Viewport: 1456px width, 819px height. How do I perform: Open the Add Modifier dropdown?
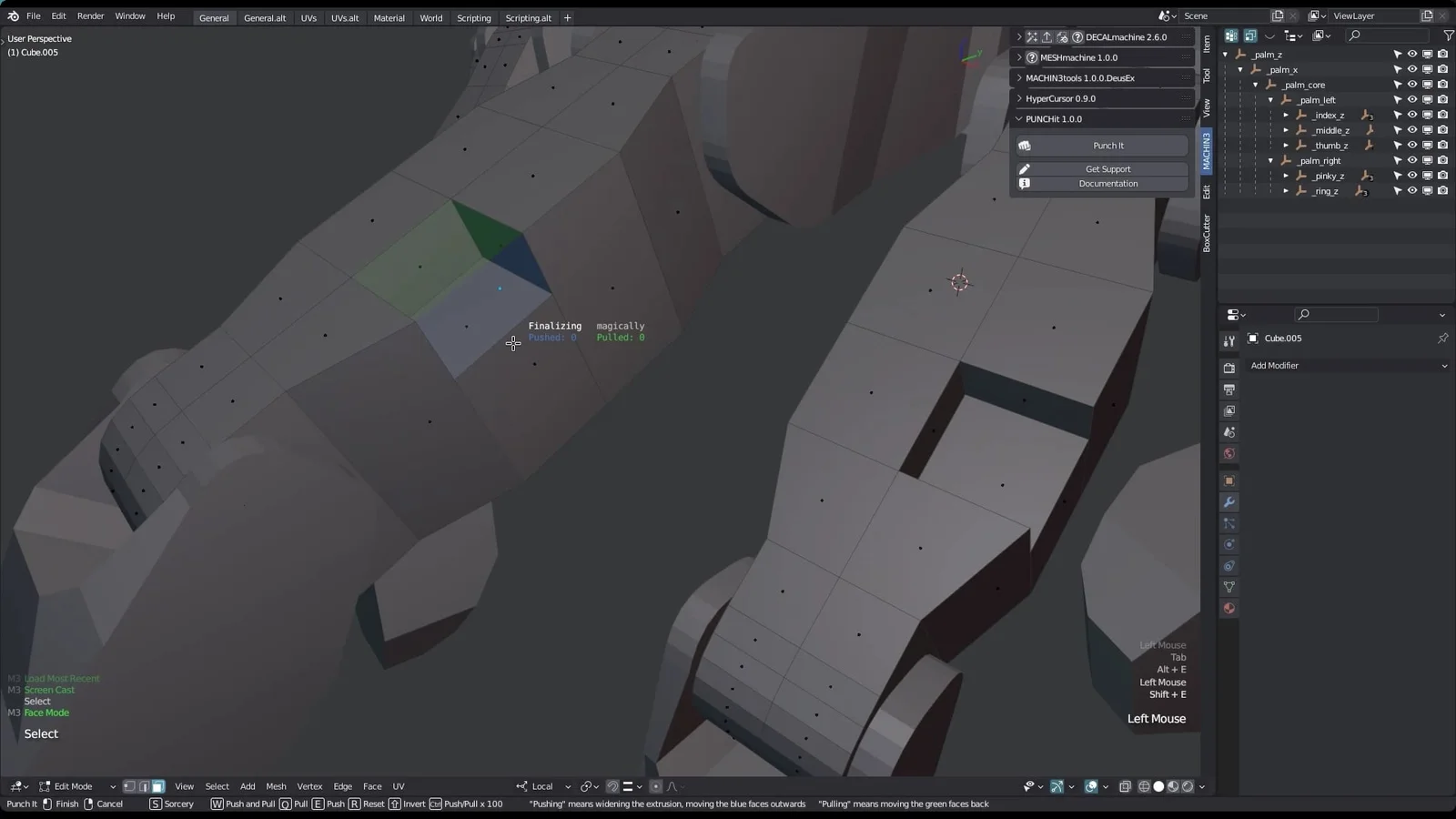pos(1347,365)
